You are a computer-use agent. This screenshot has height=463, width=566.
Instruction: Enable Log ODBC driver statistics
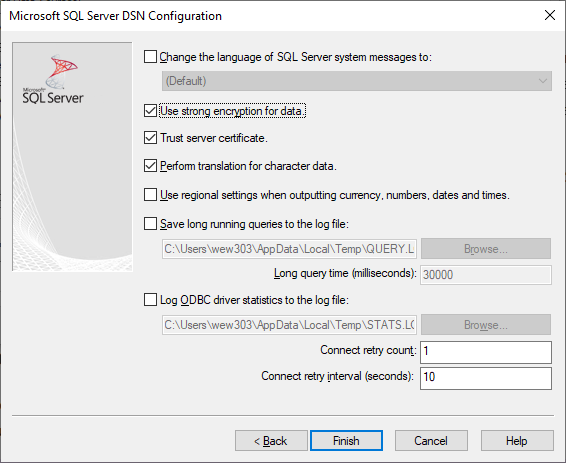tap(150, 300)
